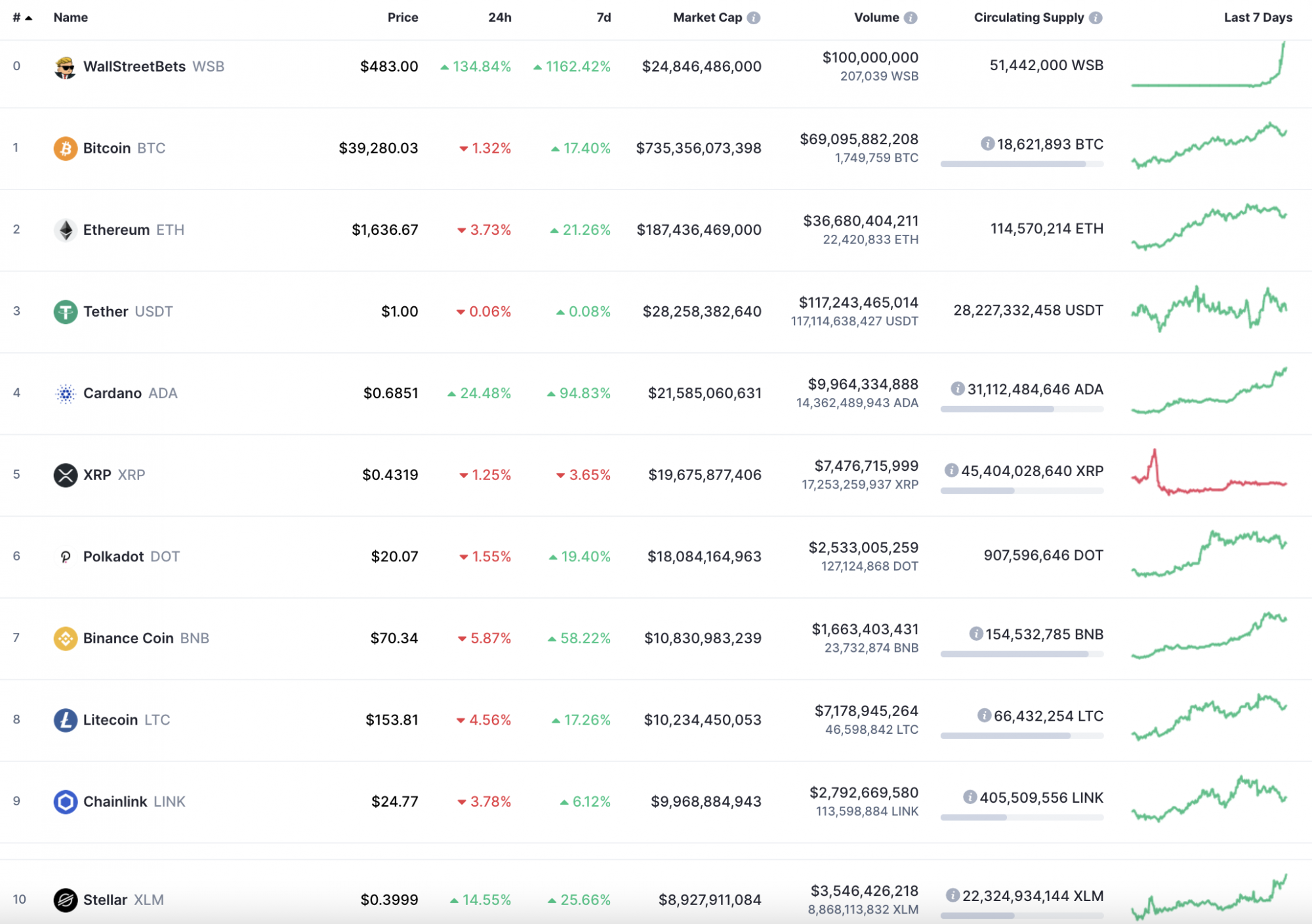Open Tether 7-day sparkline chart
The height and width of the screenshot is (924, 1312).
[1209, 308]
